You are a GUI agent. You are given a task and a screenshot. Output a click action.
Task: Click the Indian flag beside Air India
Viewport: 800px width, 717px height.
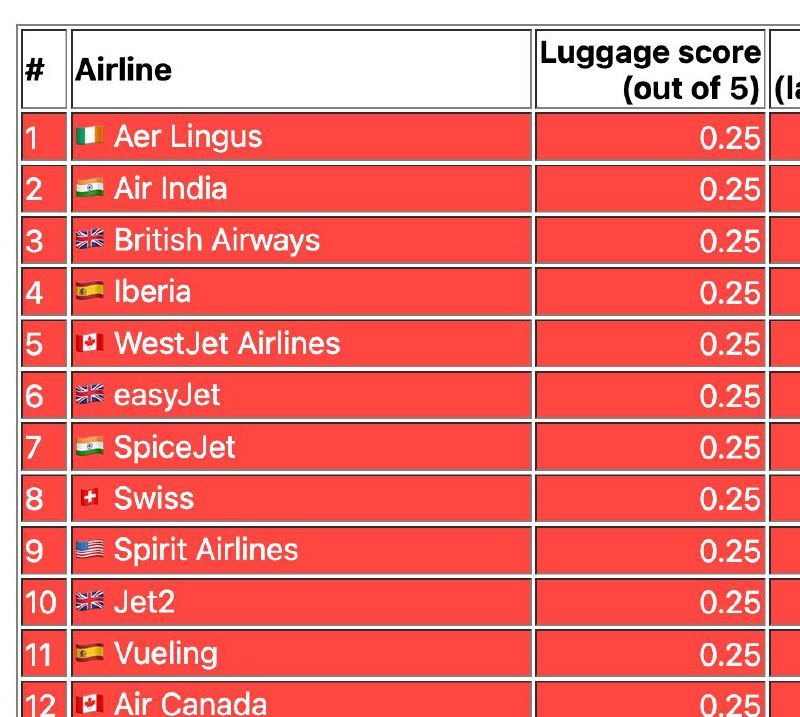click(x=89, y=188)
